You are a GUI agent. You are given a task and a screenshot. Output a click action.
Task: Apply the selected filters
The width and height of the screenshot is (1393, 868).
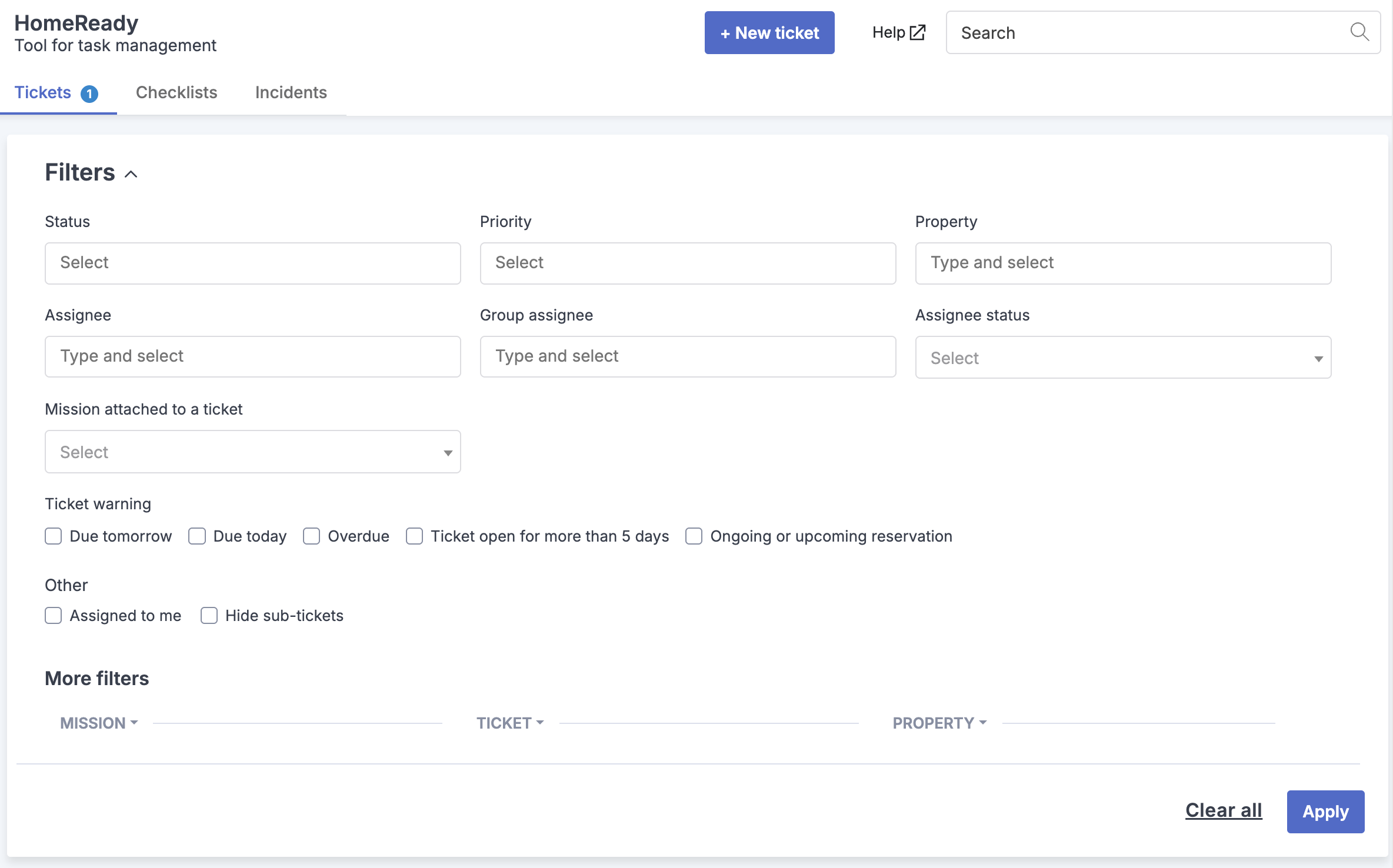point(1326,812)
